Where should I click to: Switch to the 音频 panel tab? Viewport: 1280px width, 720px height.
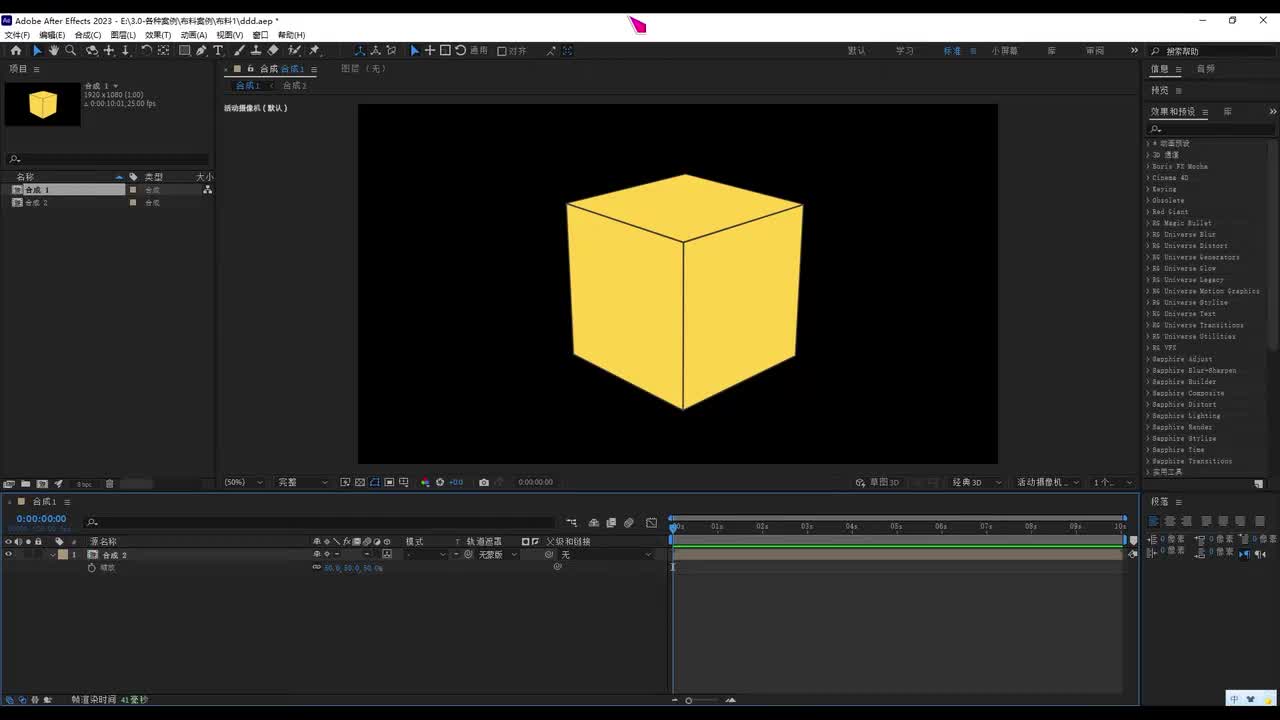pos(1206,69)
